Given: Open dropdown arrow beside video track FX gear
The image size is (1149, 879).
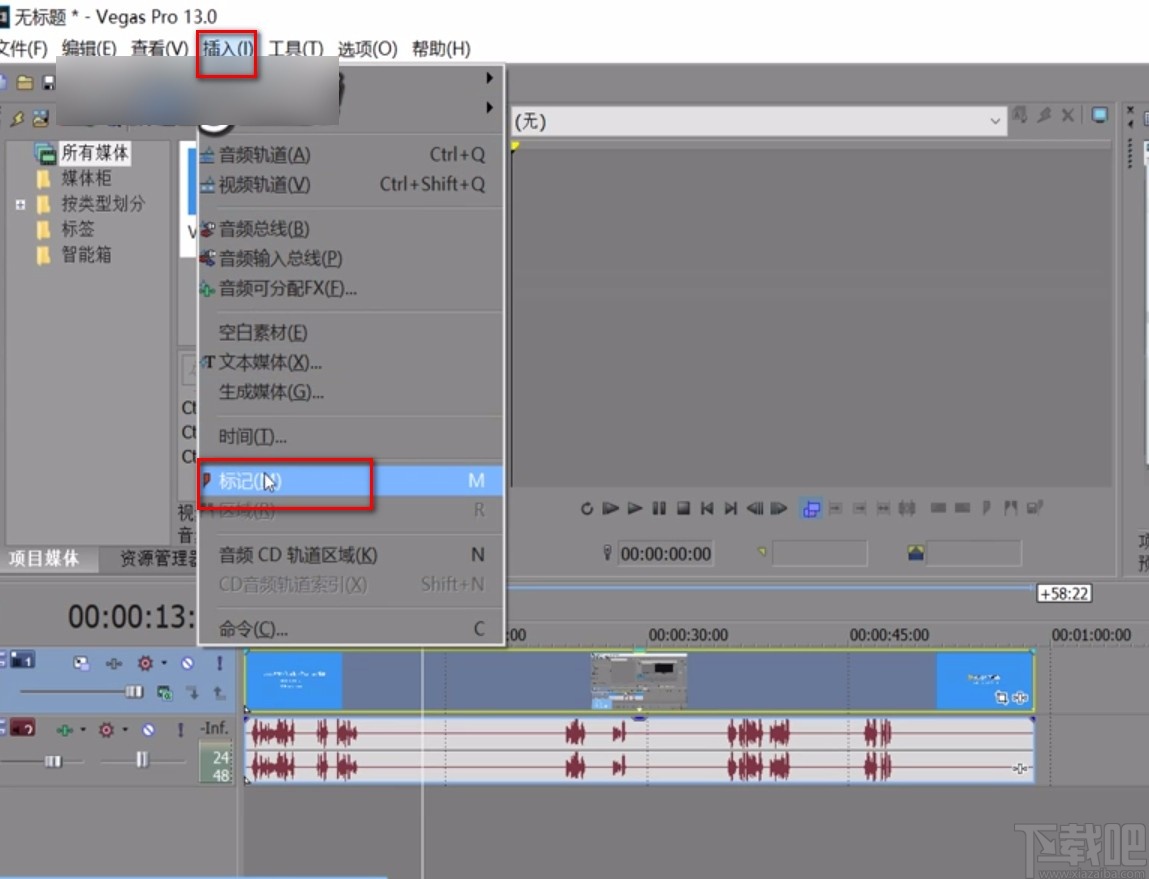Looking at the screenshot, I should point(164,663).
